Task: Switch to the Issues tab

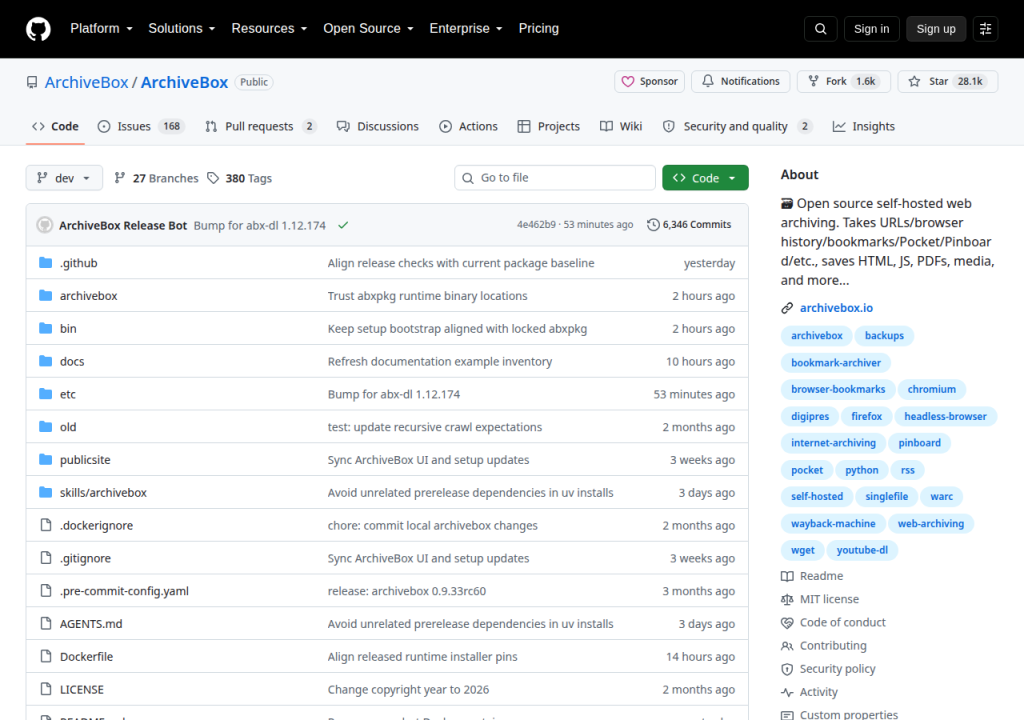Action: (x=141, y=126)
